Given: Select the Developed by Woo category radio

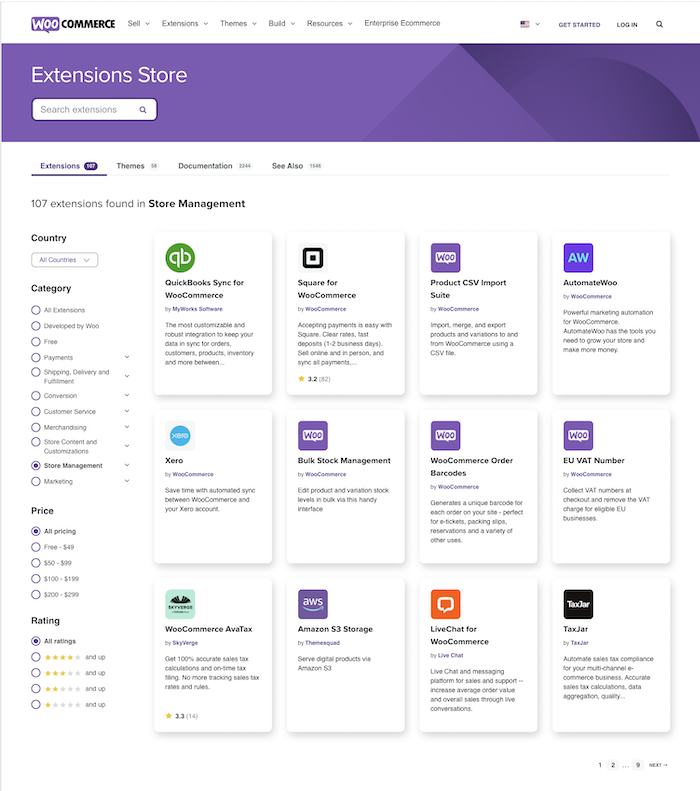Looking at the screenshot, I should click(x=36, y=326).
